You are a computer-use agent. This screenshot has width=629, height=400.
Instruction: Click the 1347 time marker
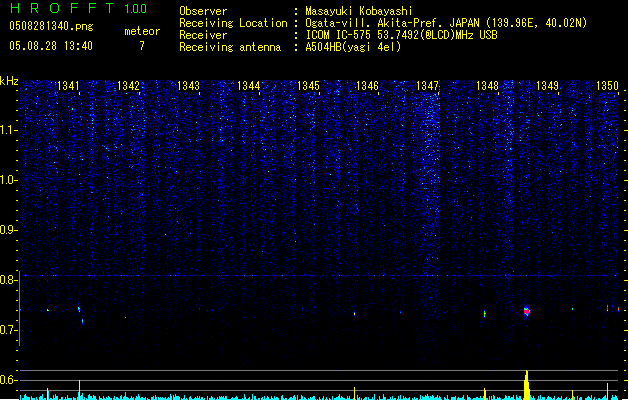[428, 85]
